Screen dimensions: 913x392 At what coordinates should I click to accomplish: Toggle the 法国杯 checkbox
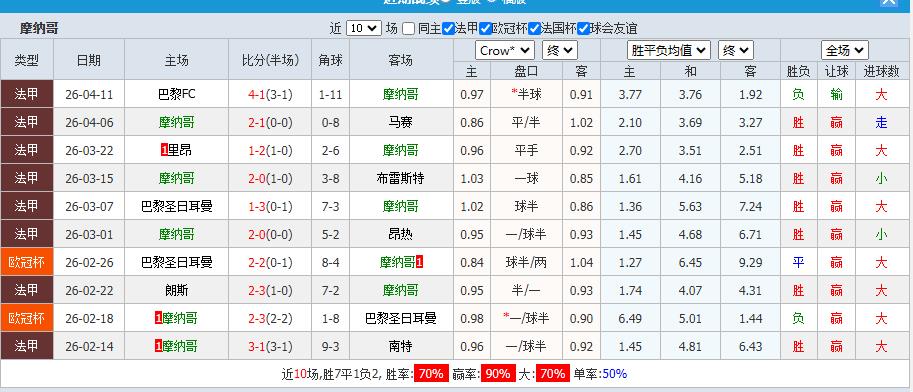(x=534, y=28)
